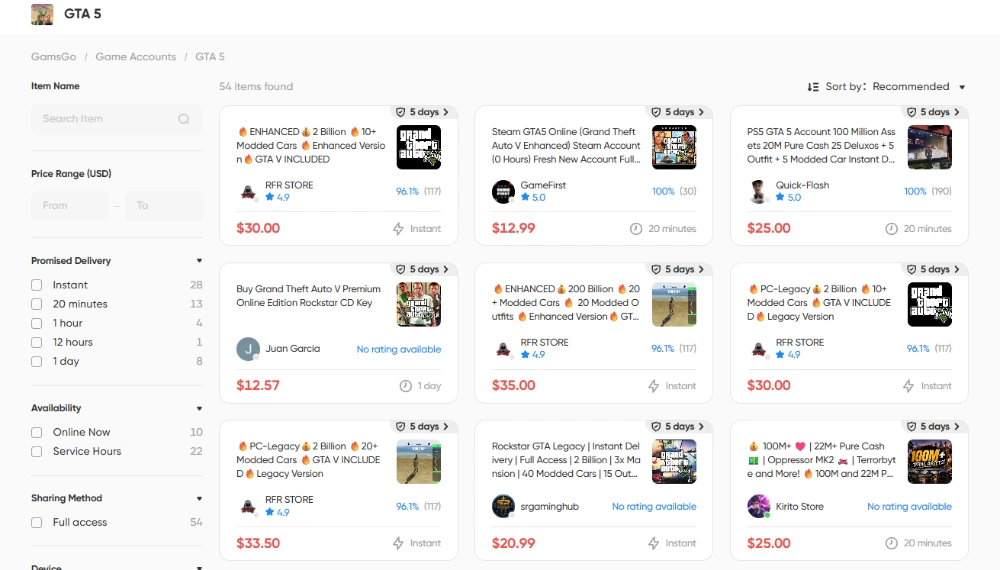Click the 54 items found text
This screenshot has width=1000, height=570.
(256, 87)
